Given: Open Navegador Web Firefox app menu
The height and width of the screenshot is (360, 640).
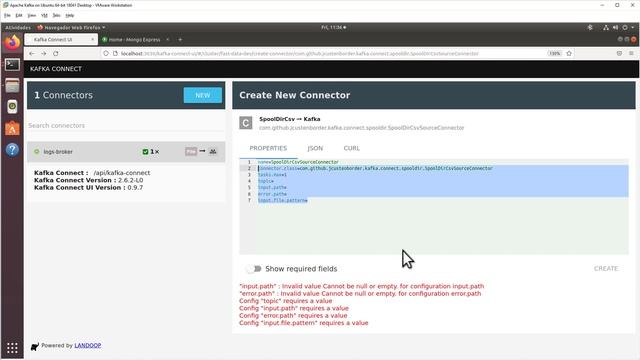Looking at the screenshot, I should click(x=71, y=27).
